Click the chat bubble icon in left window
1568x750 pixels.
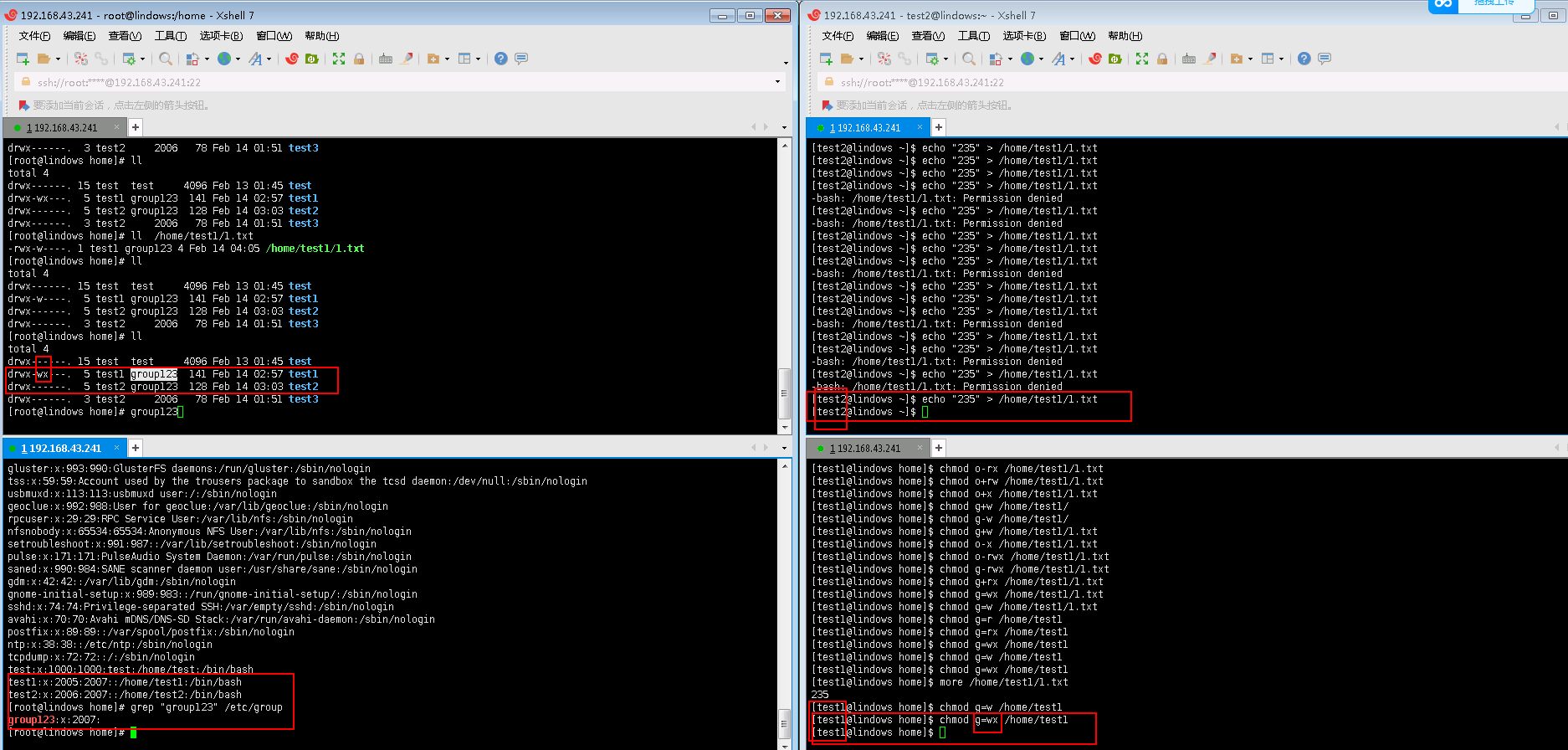point(521,59)
